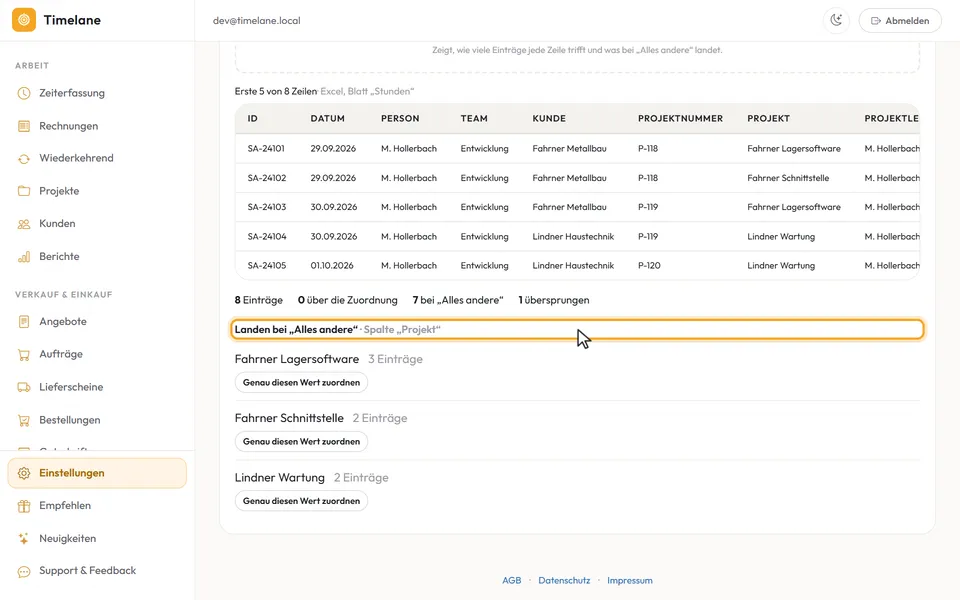The height and width of the screenshot is (600, 960).
Task: Click the Projektnummer column header
Action: click(680, 119)
